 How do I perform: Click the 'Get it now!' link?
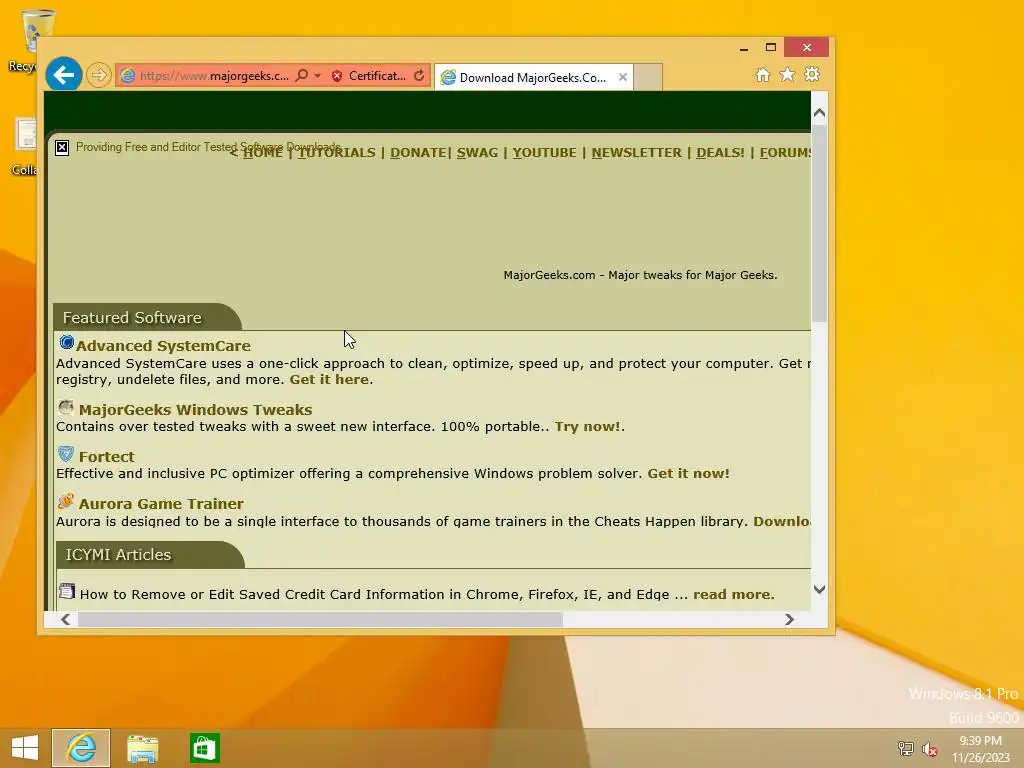tap(688, 473)
